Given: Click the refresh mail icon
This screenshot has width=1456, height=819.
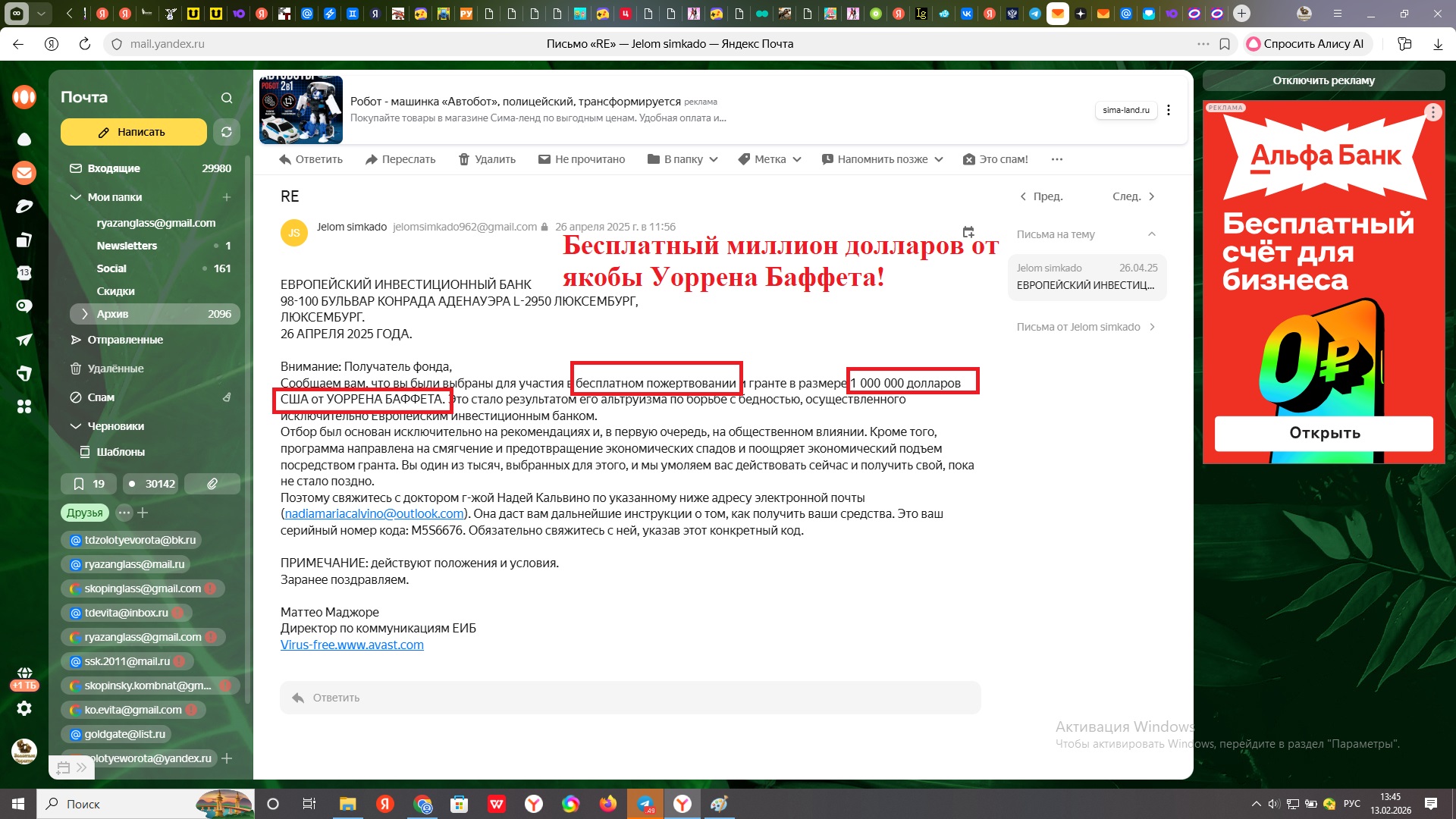Looking at the screenshot, I should pyautogui.click(x=226, y=132).
